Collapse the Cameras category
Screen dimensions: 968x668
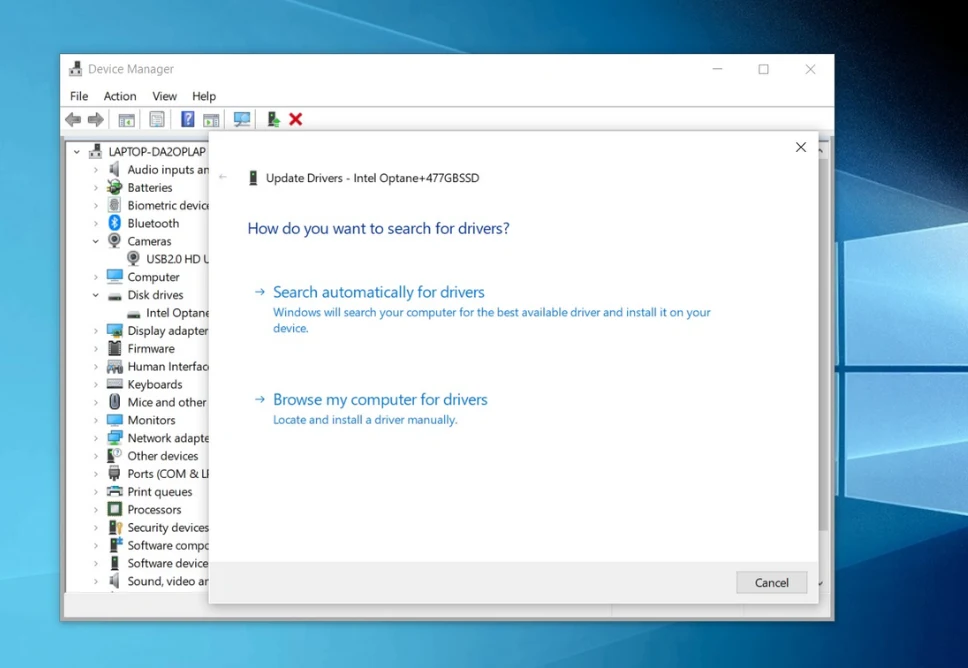coord(96,241)
